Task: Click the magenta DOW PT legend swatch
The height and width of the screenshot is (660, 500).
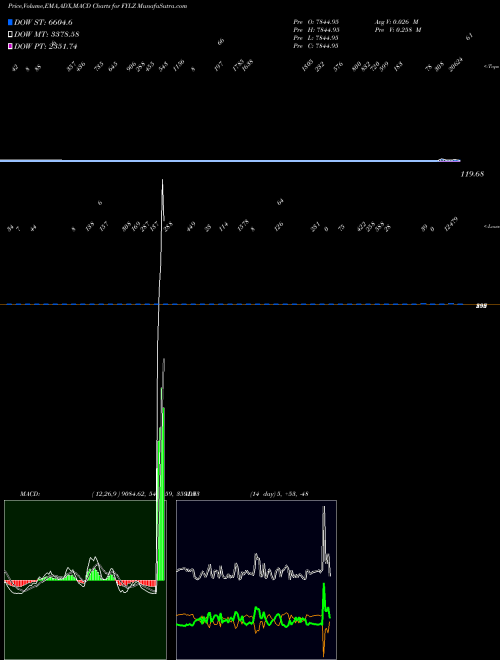Action: [x=10, y=46]
